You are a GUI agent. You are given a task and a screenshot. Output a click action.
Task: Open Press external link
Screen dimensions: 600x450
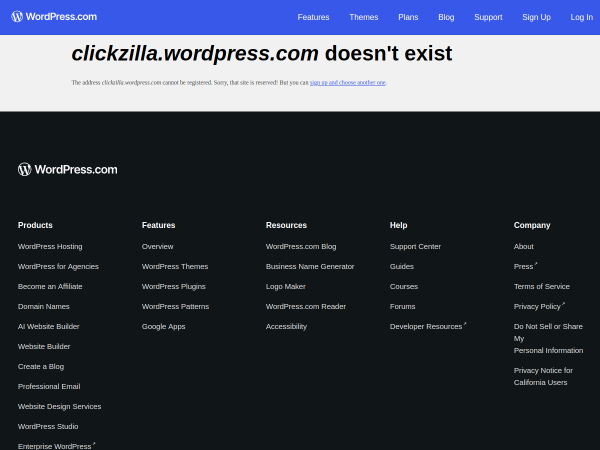pyautogui.click(x=525, y=266)
